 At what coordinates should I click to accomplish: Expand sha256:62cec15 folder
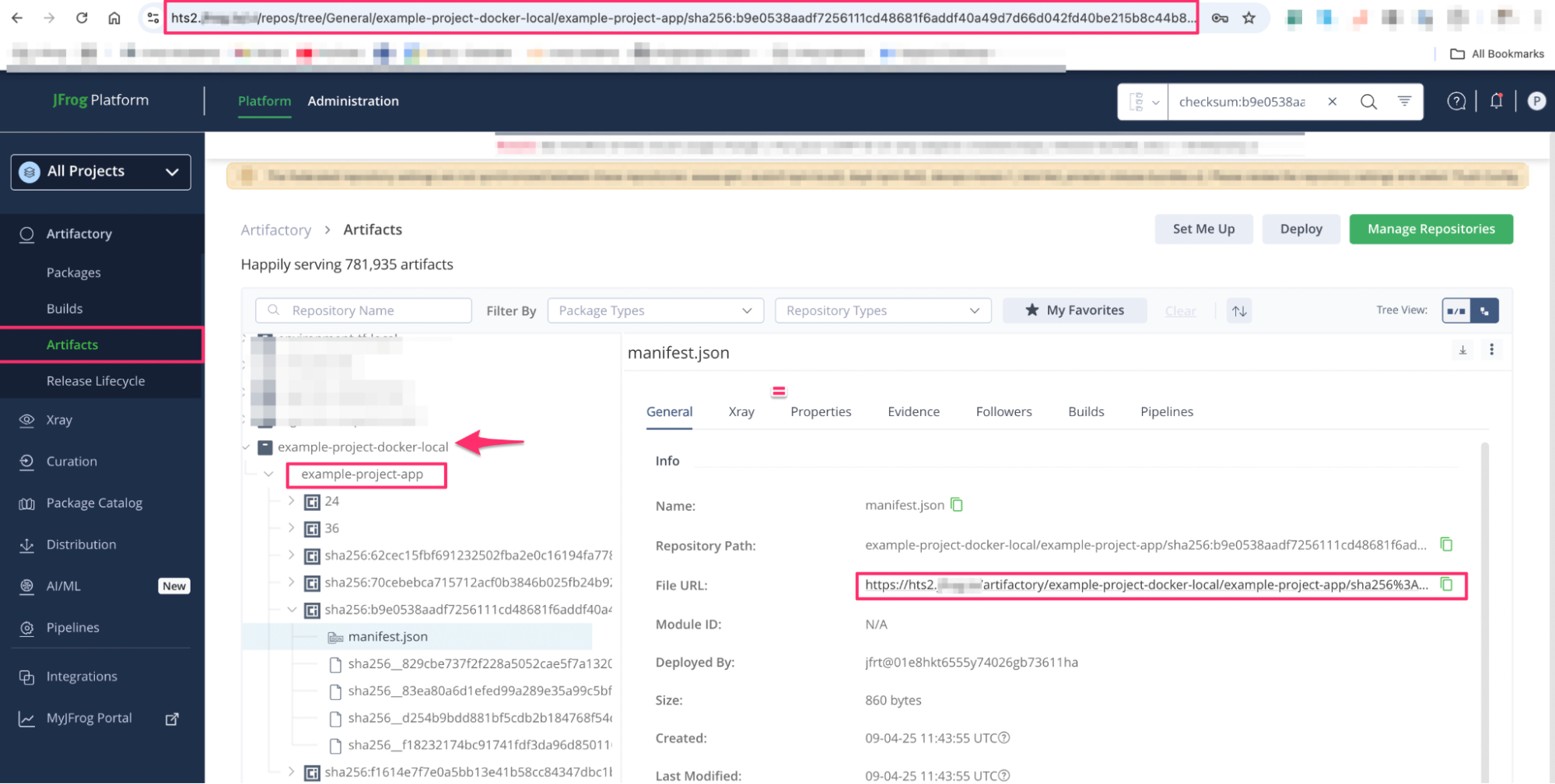pos(291,555)
